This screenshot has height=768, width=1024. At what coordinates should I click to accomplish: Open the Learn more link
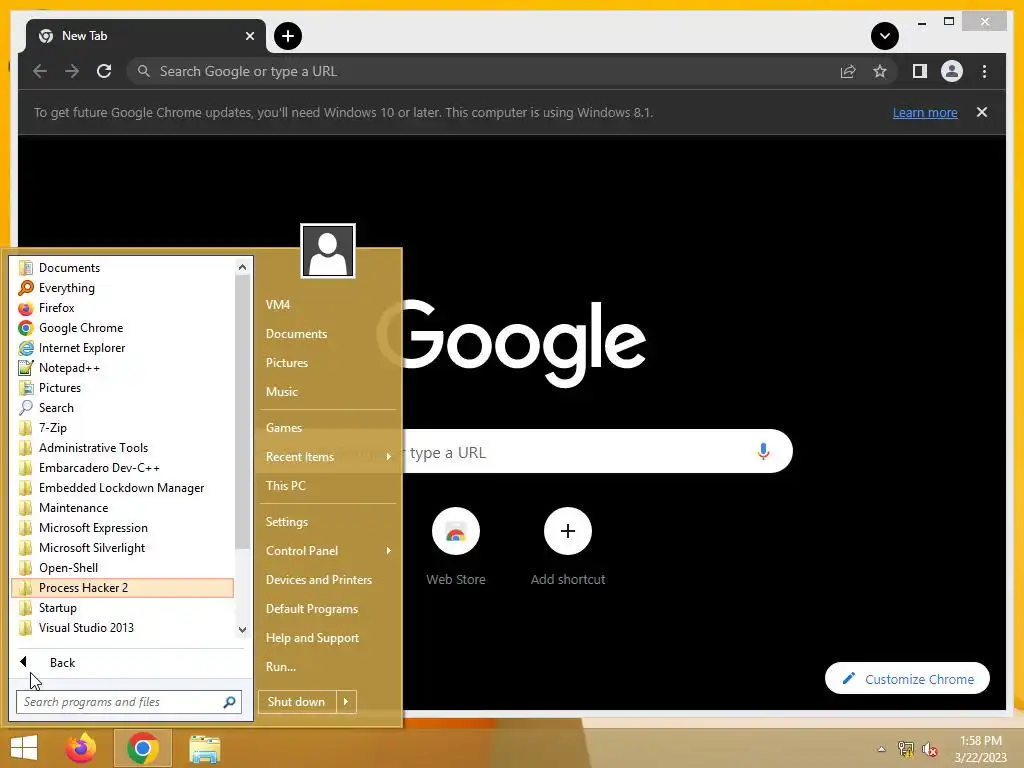pyautogui.click(x=925, y=112)
